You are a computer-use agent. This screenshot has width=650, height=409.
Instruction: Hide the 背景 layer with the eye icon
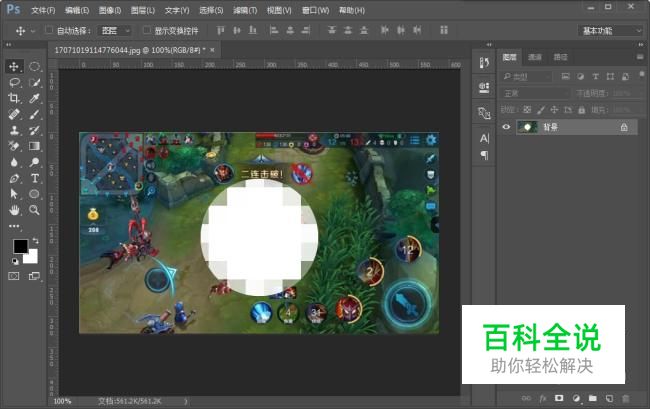(506, 127)
